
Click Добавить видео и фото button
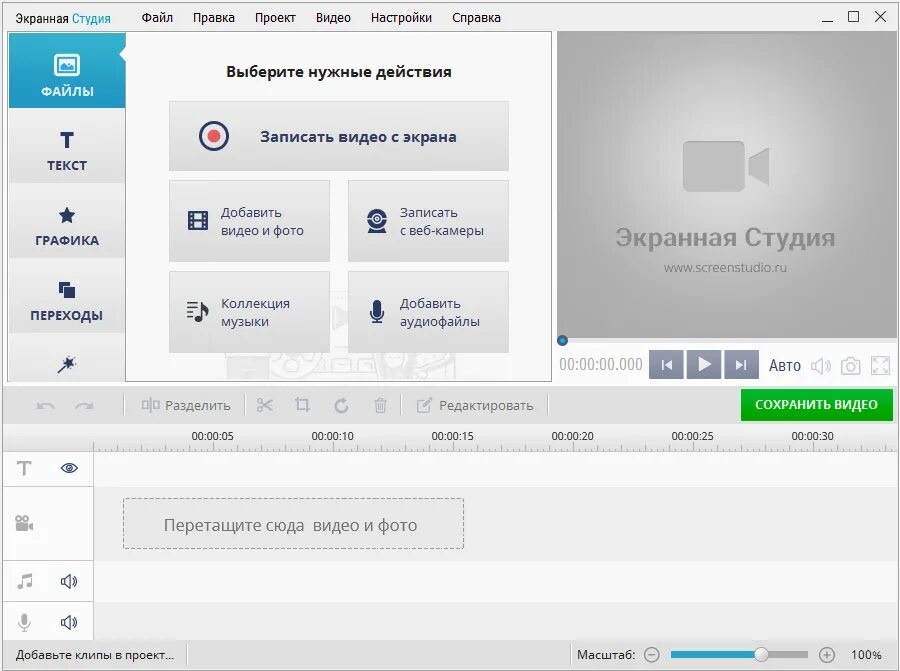[x=249, y=221]
